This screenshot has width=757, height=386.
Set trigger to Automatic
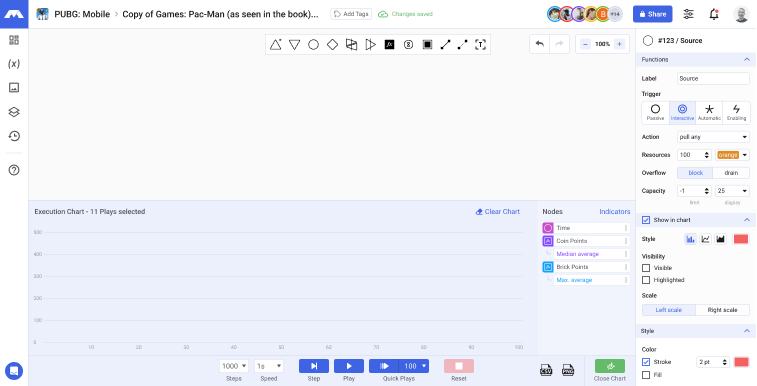tap(709, 112)
